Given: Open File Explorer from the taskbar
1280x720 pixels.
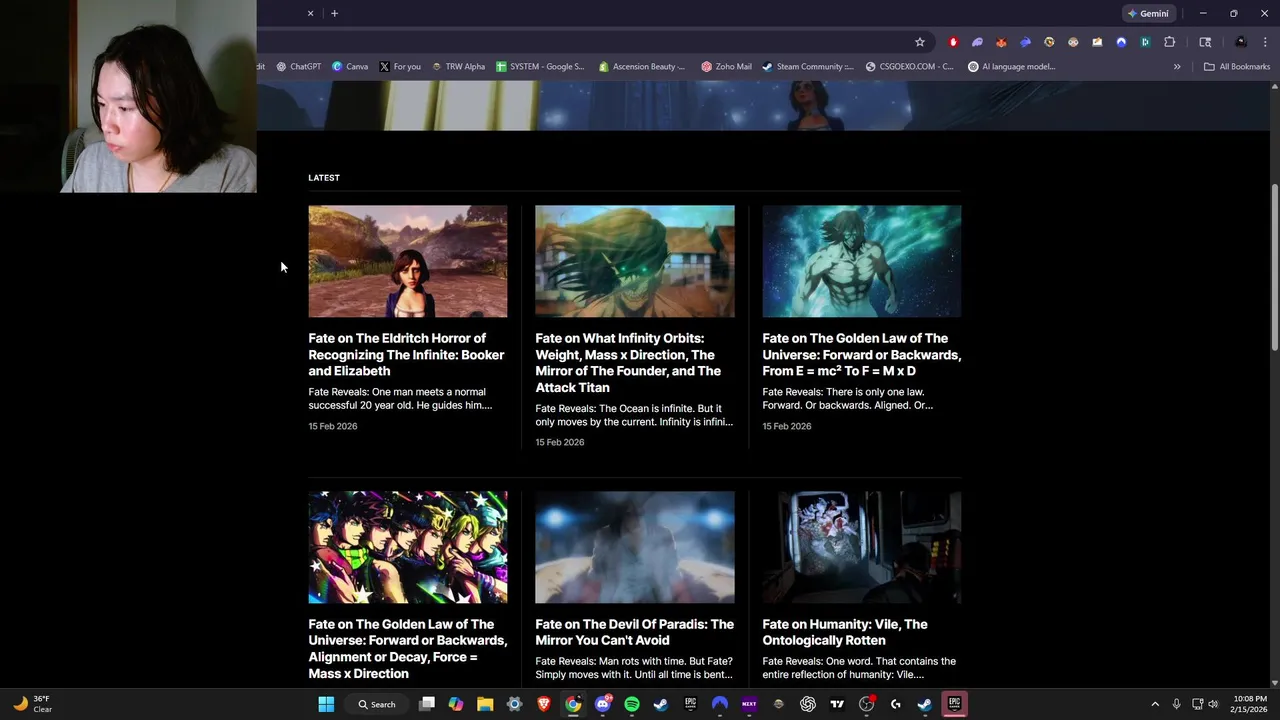Looking at the screenshot, I should coord(485,704).
